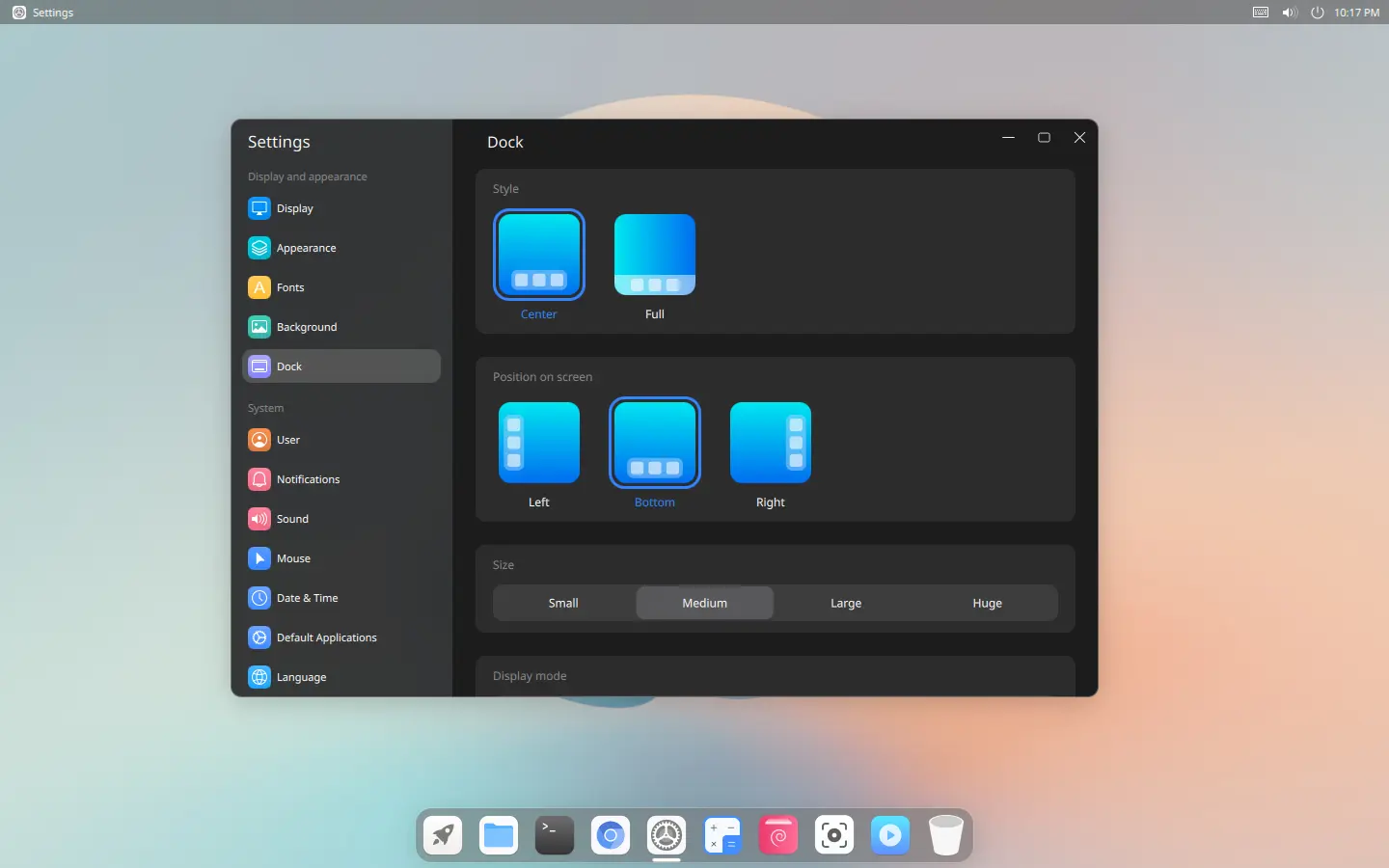The height and width of the screenshot is (868, 1389).
Task: Open the Background settings page
Action: pos(306,327)
